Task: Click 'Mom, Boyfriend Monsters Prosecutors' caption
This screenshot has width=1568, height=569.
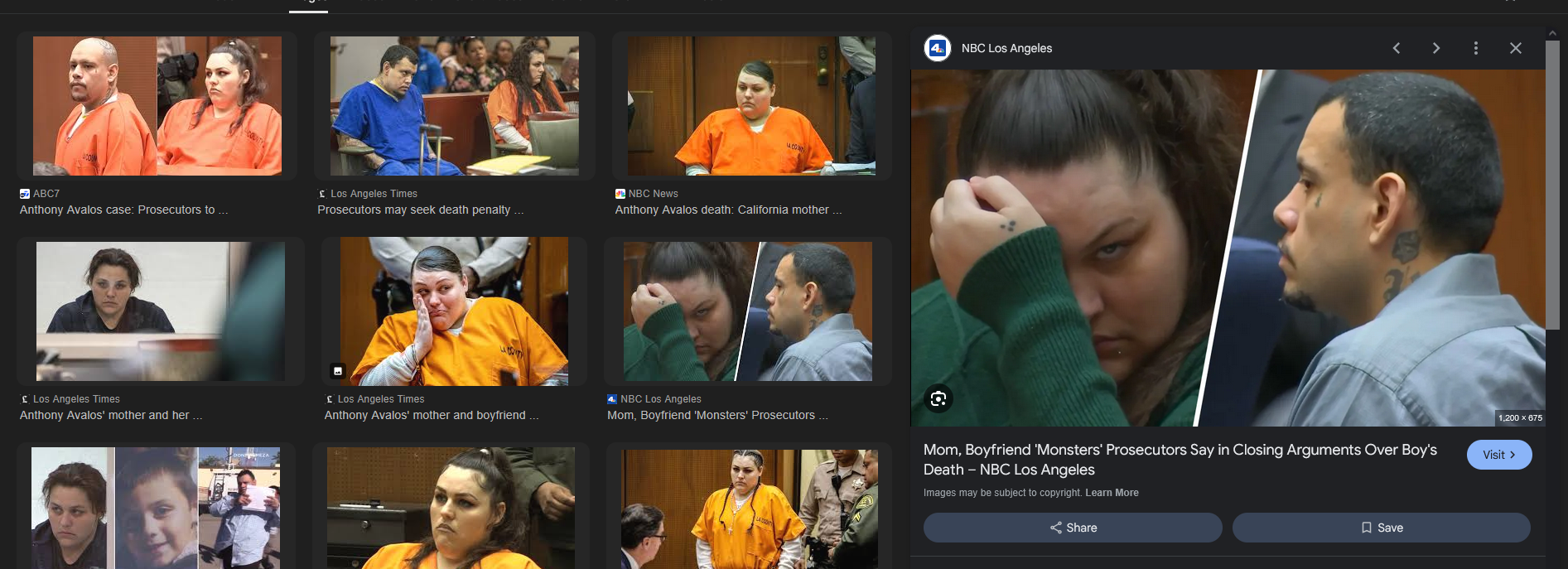Action: coord(717,416)
